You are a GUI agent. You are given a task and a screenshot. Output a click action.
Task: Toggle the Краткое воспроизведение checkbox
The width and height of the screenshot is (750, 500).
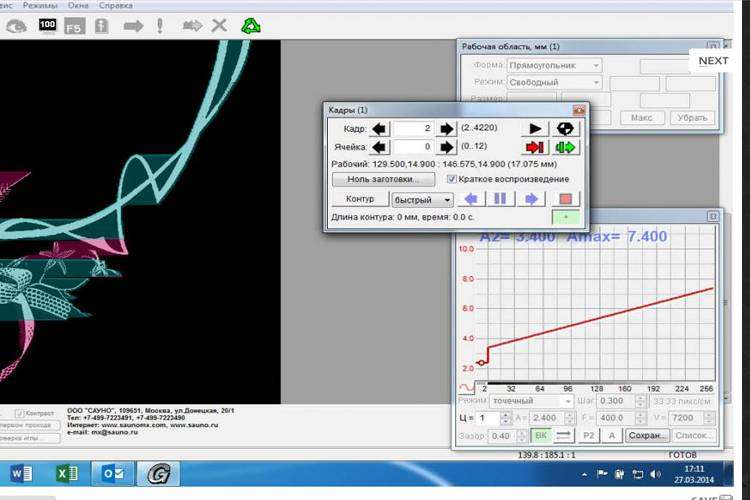pyautogui.click(x=453, y=179)
